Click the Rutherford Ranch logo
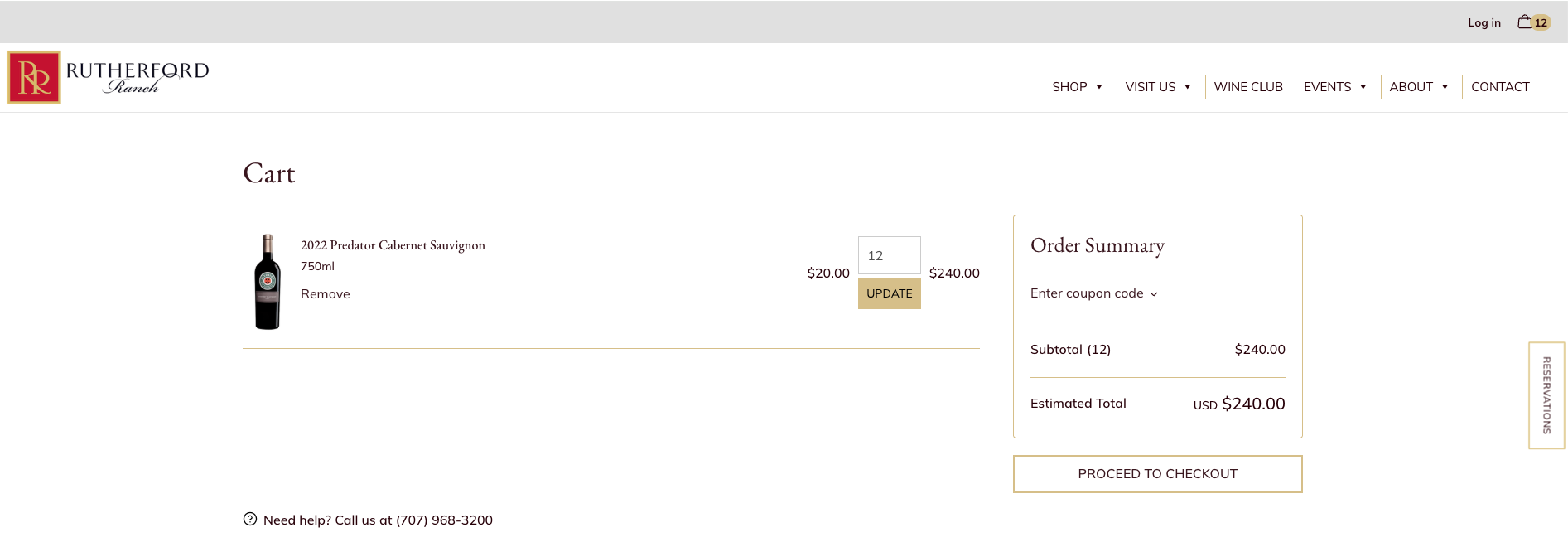 109,78
